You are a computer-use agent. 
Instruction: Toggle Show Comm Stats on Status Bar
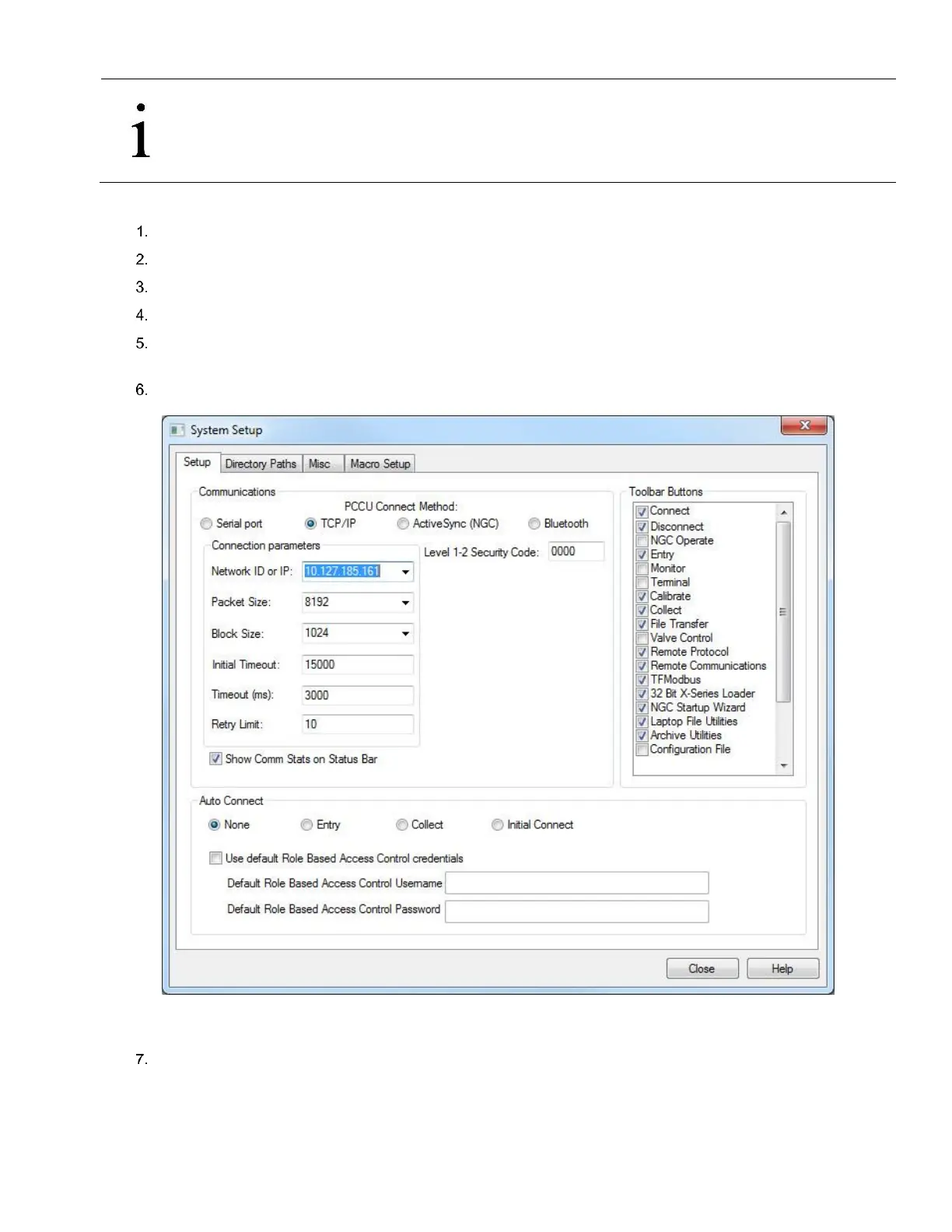pyautogui.click(x=215, y=759)
